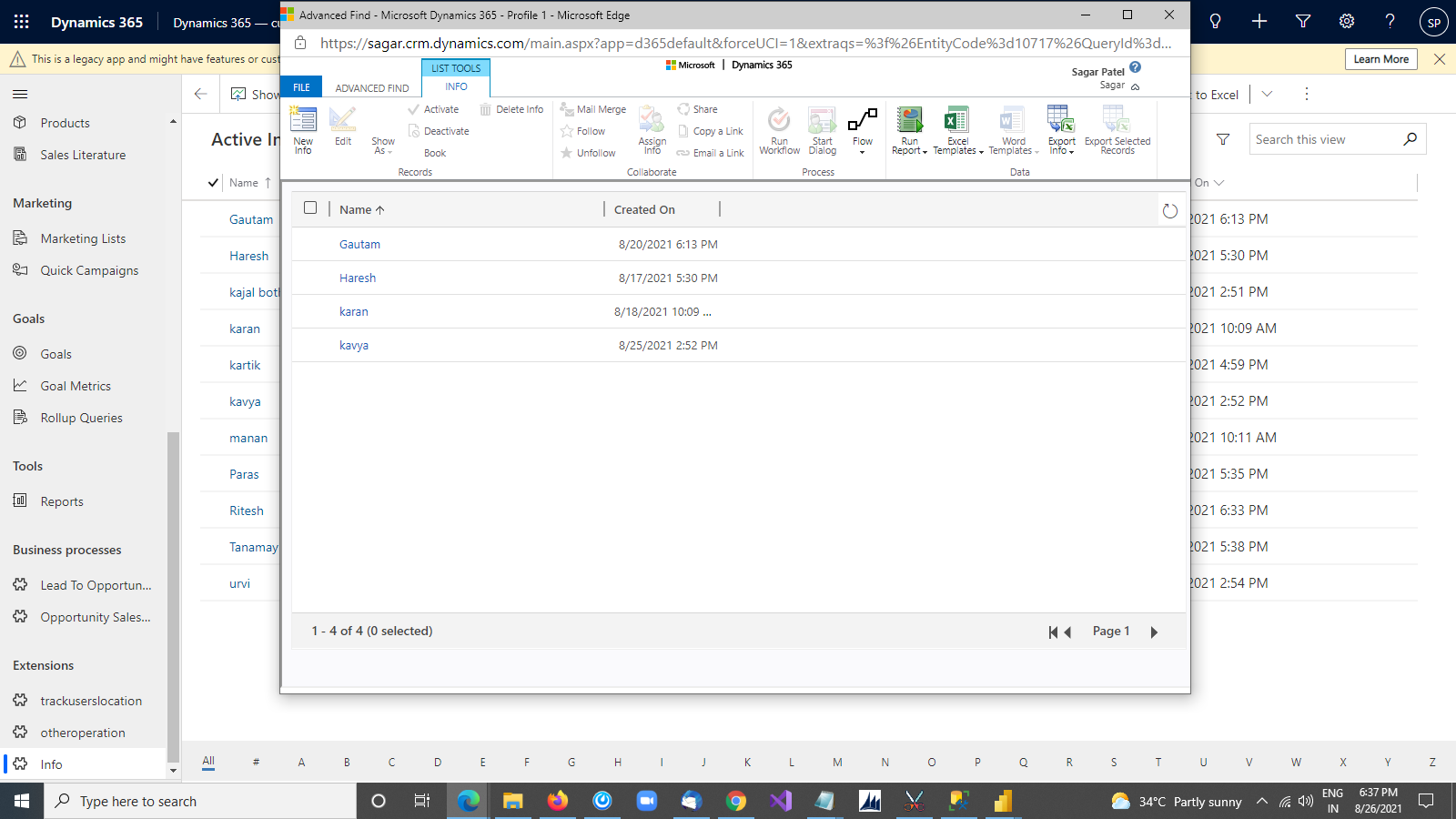The image size is (1456, 819).
Task: Open Mail Merge from ribbon
Action: 593,109
